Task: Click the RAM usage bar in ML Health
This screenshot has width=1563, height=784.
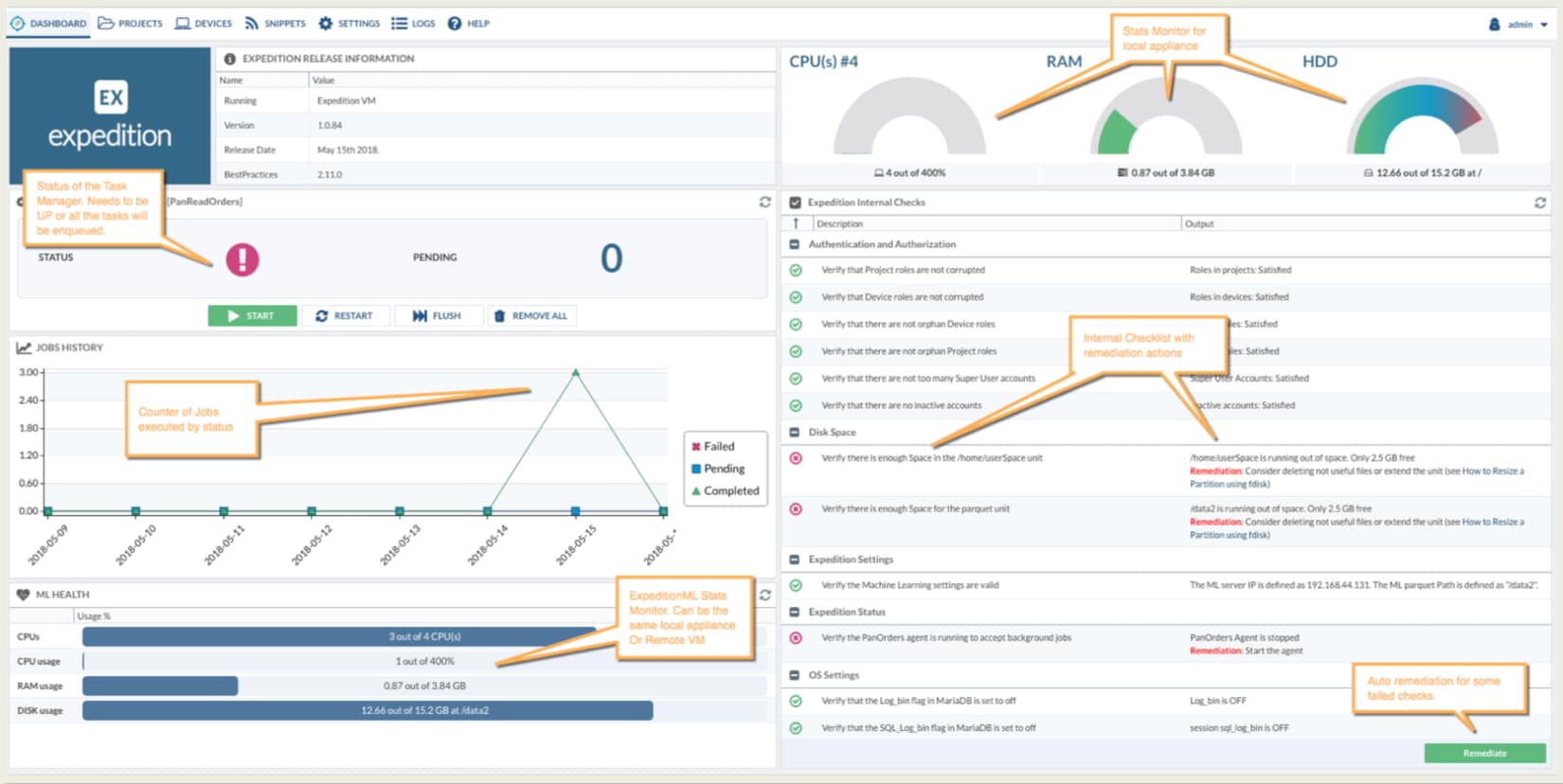Action: pos(424,686)
